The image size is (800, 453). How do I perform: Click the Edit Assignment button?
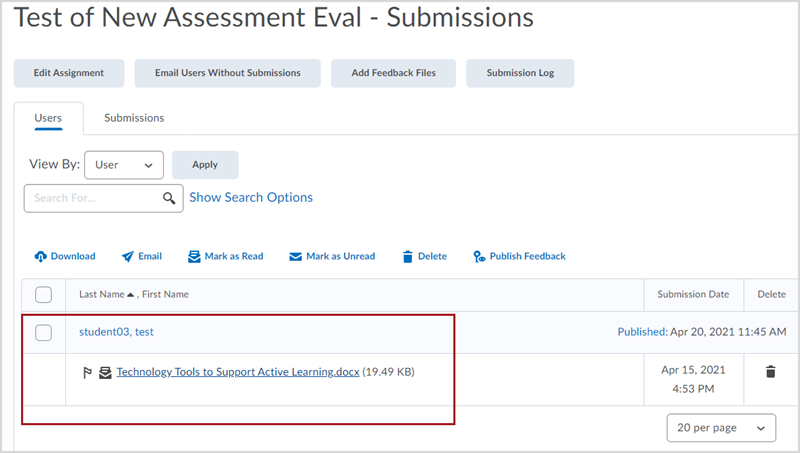(x=69, y=73)
